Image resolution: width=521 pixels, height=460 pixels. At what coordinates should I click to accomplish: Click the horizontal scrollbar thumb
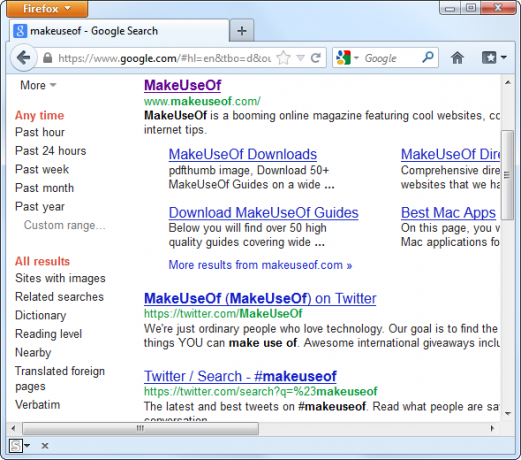point(140,428)
